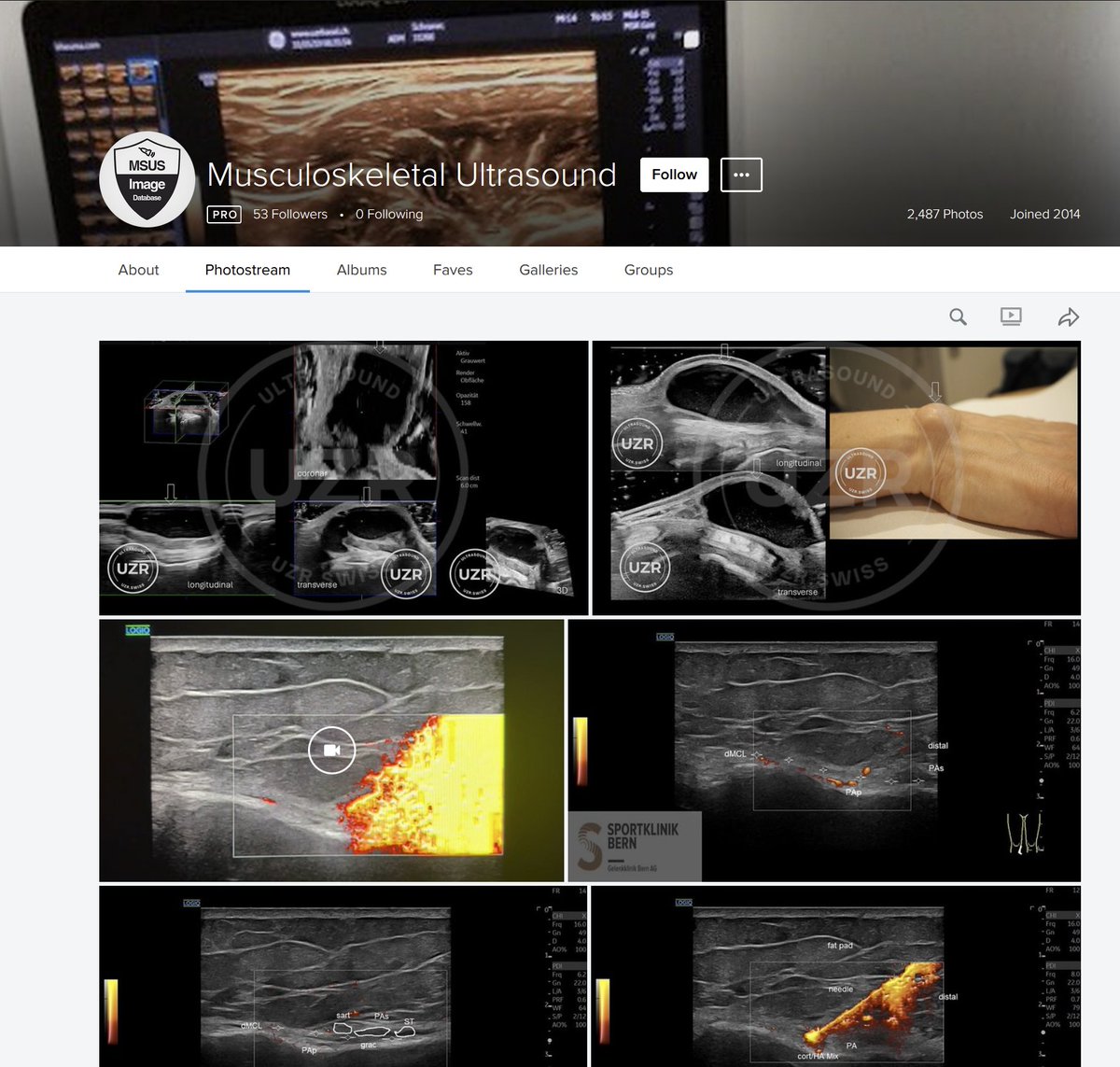Select the Photostream tab
This screenshot has width=1120, height=1067.
pos(247,270)
